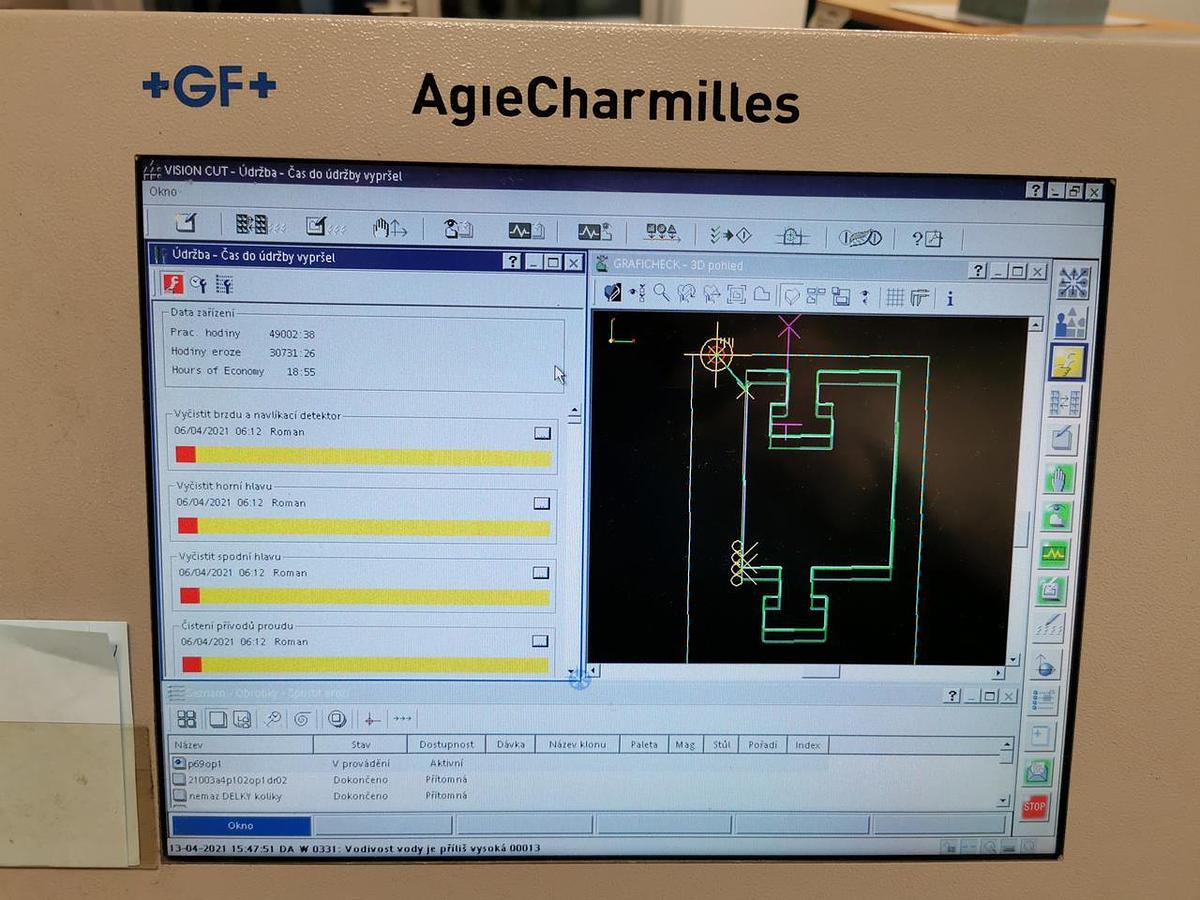Click the Název klonu column header

[578, 744]
